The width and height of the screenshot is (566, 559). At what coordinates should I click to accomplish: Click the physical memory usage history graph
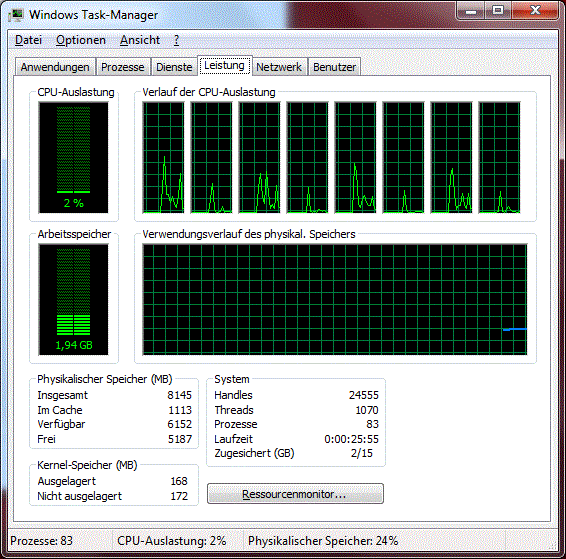pos(335,300)
